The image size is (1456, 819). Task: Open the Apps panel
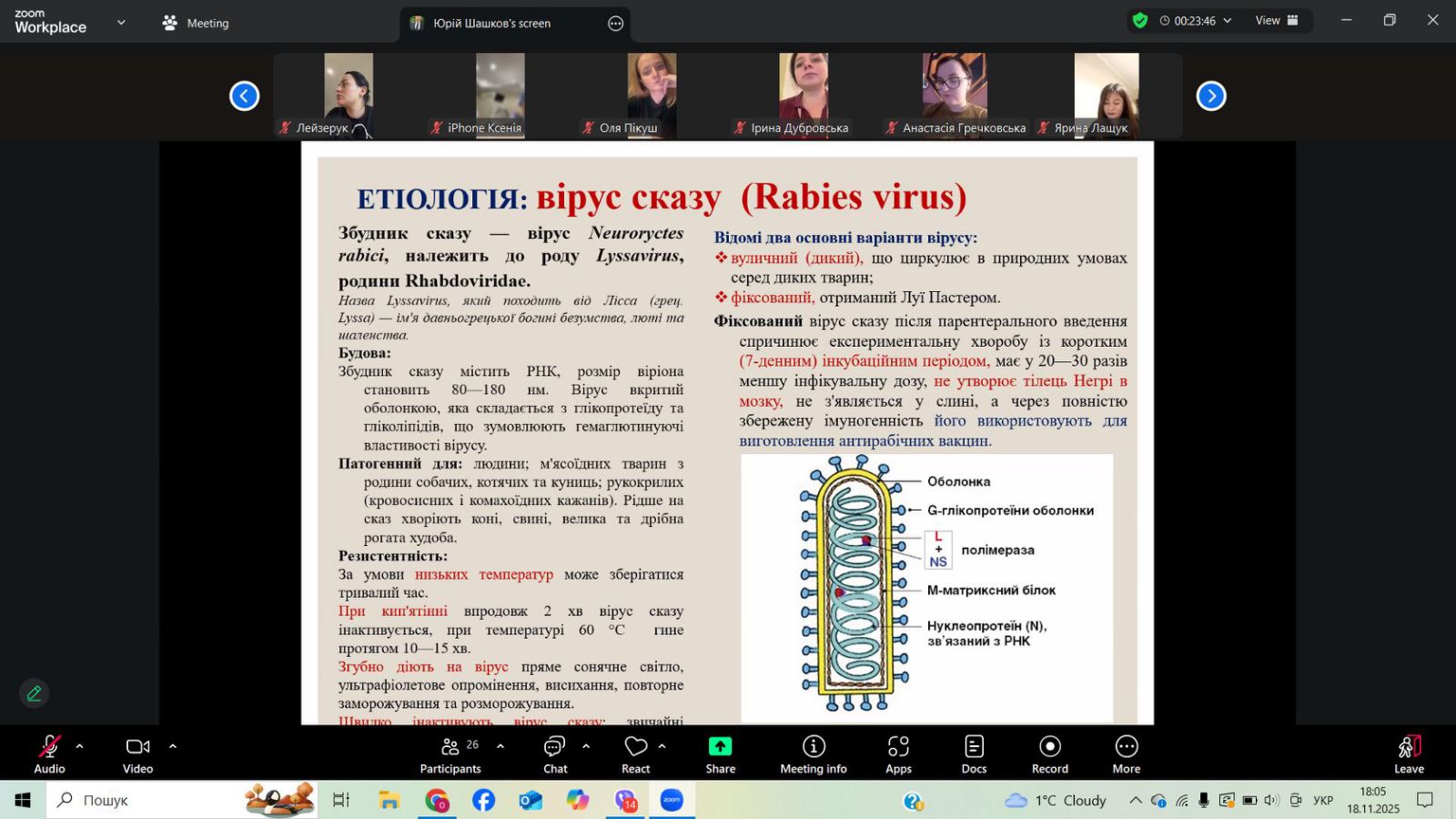[x=898, y=754]
